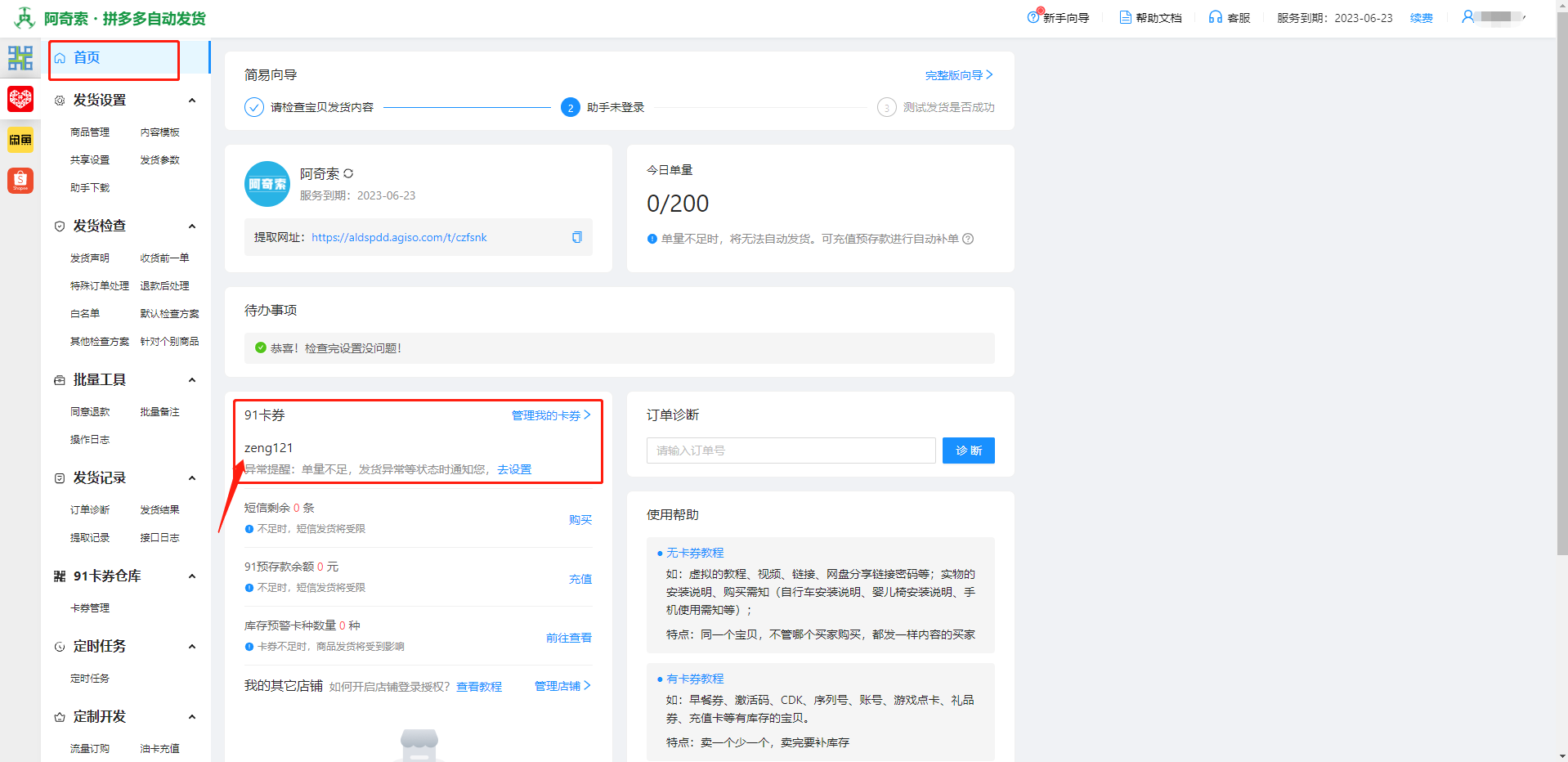Click 充值 for 91预存款余额
The height and width of the screenshot is (762, 1568).
580,579
